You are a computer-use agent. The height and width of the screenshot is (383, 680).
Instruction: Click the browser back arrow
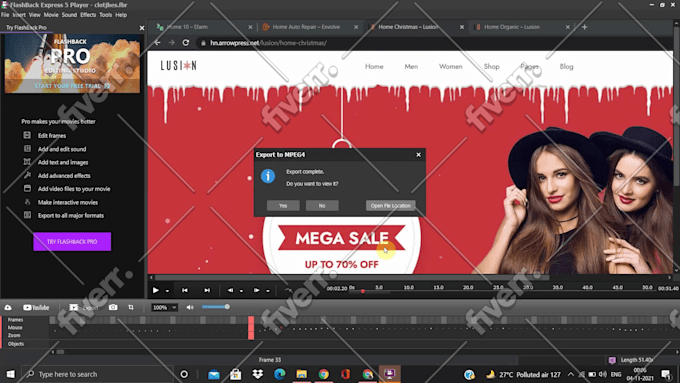(x=157, y=43)
